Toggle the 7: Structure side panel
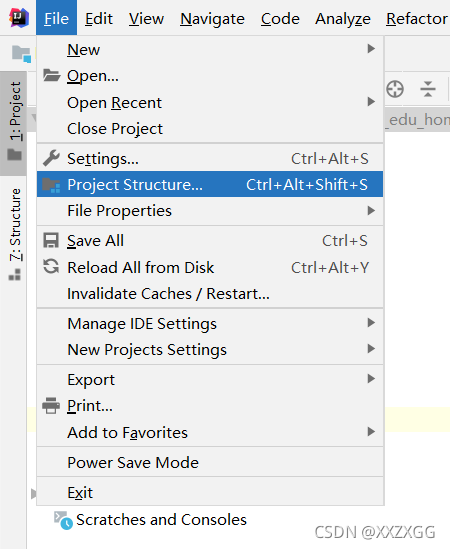The image size is (450, 549). [x=14, y=233]
